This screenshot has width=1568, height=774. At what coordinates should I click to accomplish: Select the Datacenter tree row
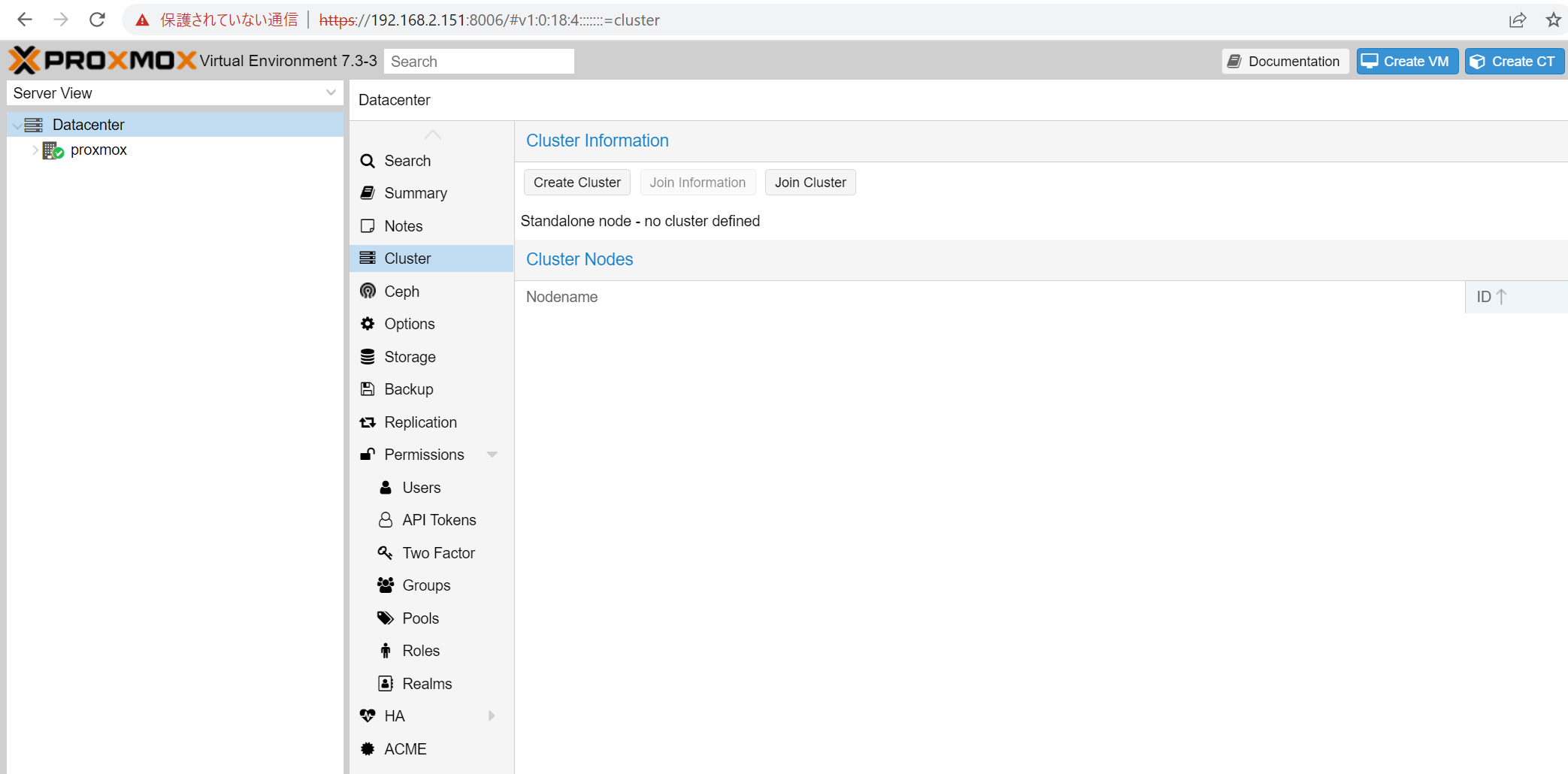coord(174,125)
